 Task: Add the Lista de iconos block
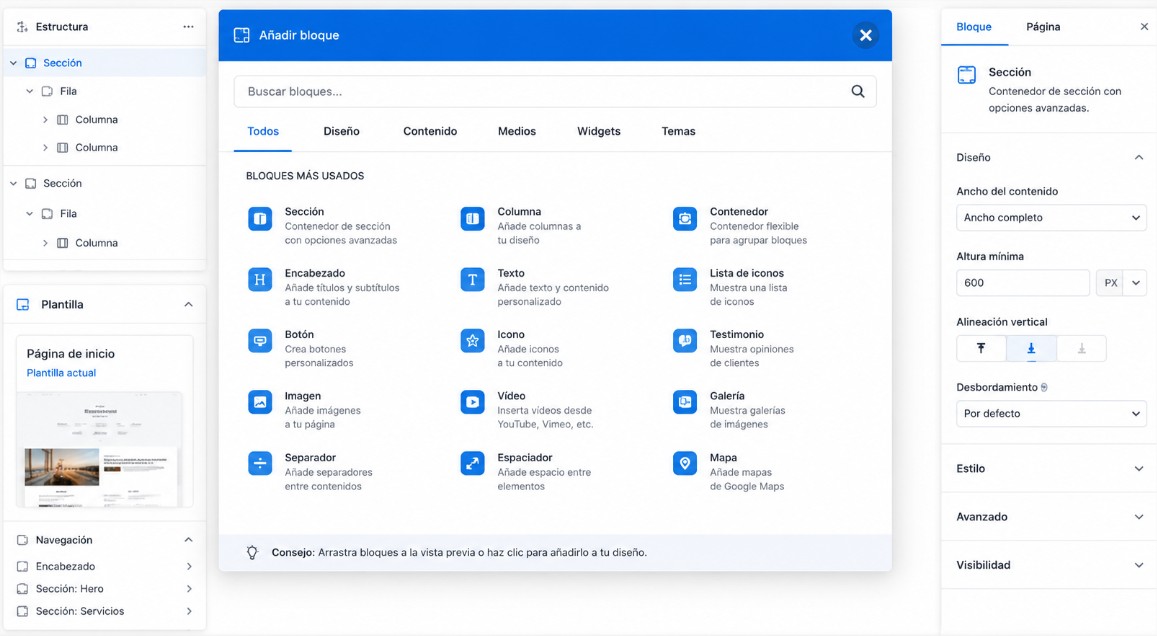[x=730, y=286]
